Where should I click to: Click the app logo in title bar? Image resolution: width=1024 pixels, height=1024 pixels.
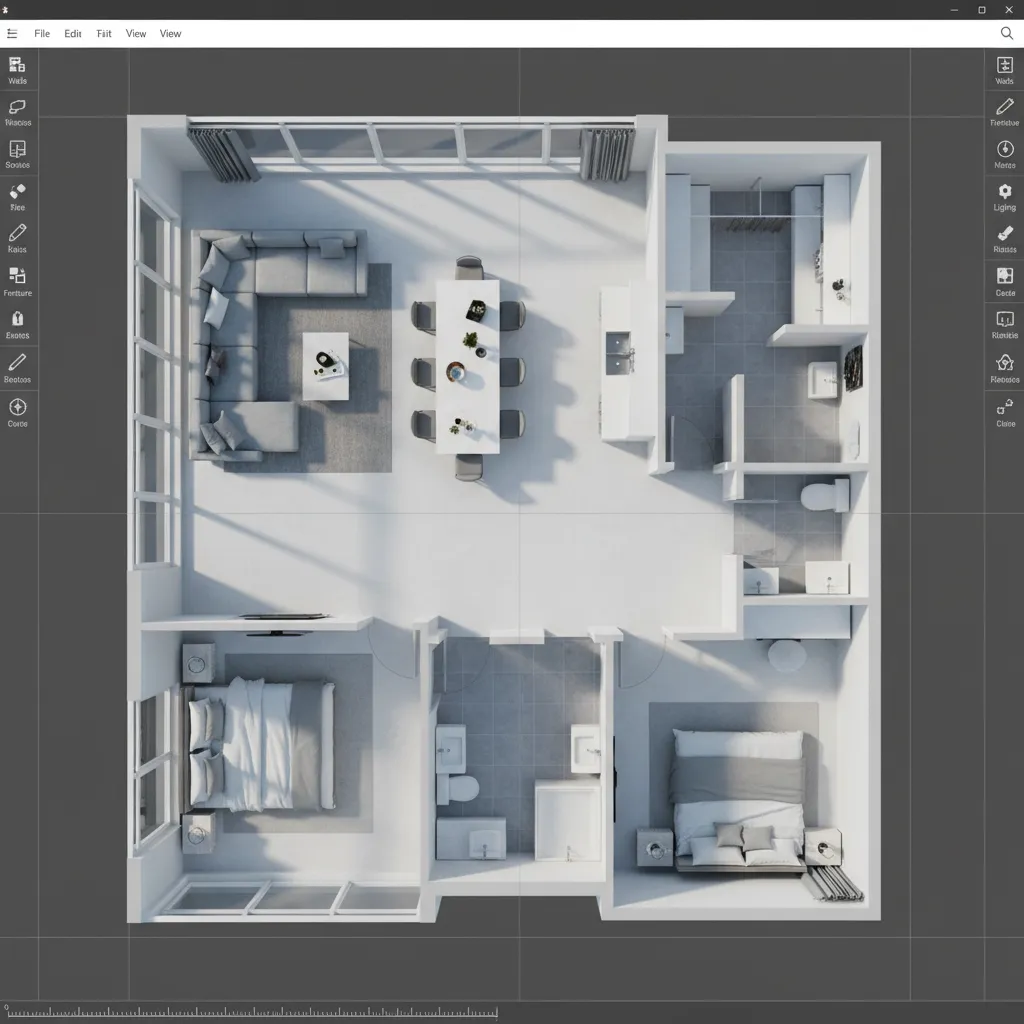[5, 10]
